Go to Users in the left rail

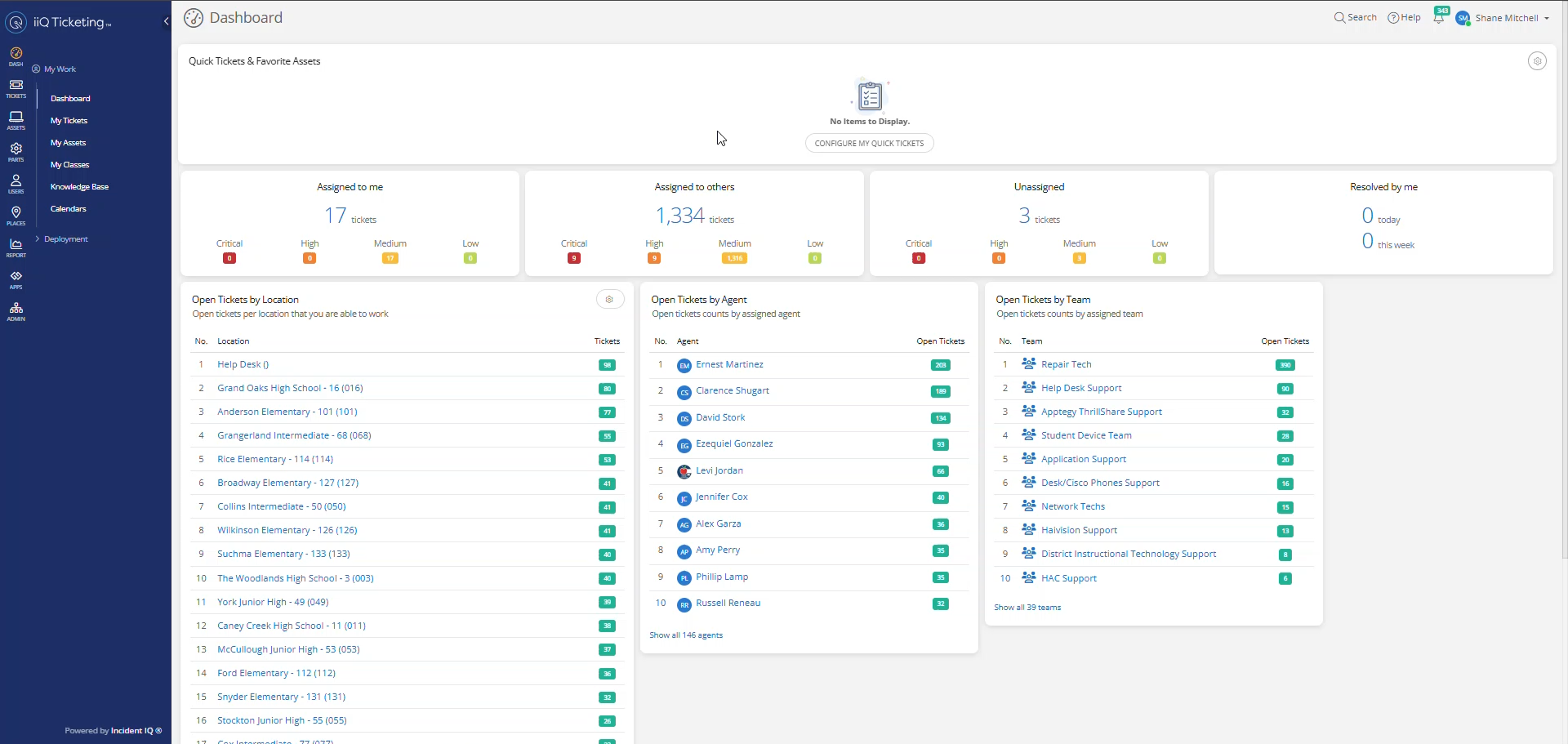16,184
